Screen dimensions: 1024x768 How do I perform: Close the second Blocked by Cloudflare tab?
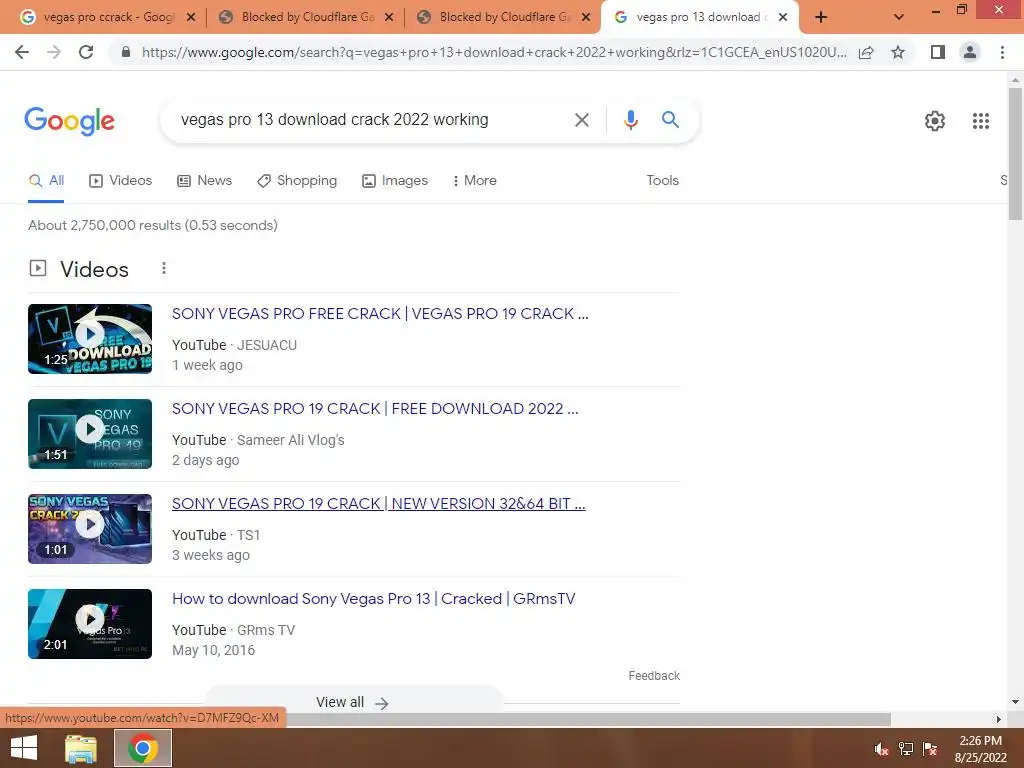point(586,18)
